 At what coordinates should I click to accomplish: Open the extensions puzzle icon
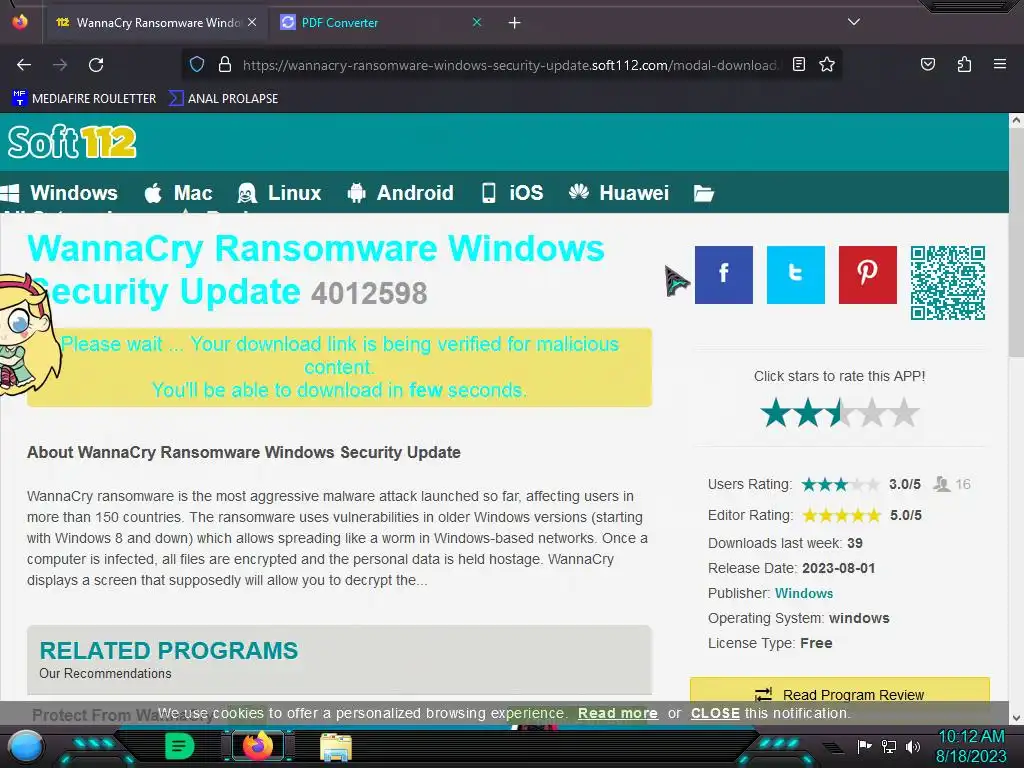tap(964, 64)
